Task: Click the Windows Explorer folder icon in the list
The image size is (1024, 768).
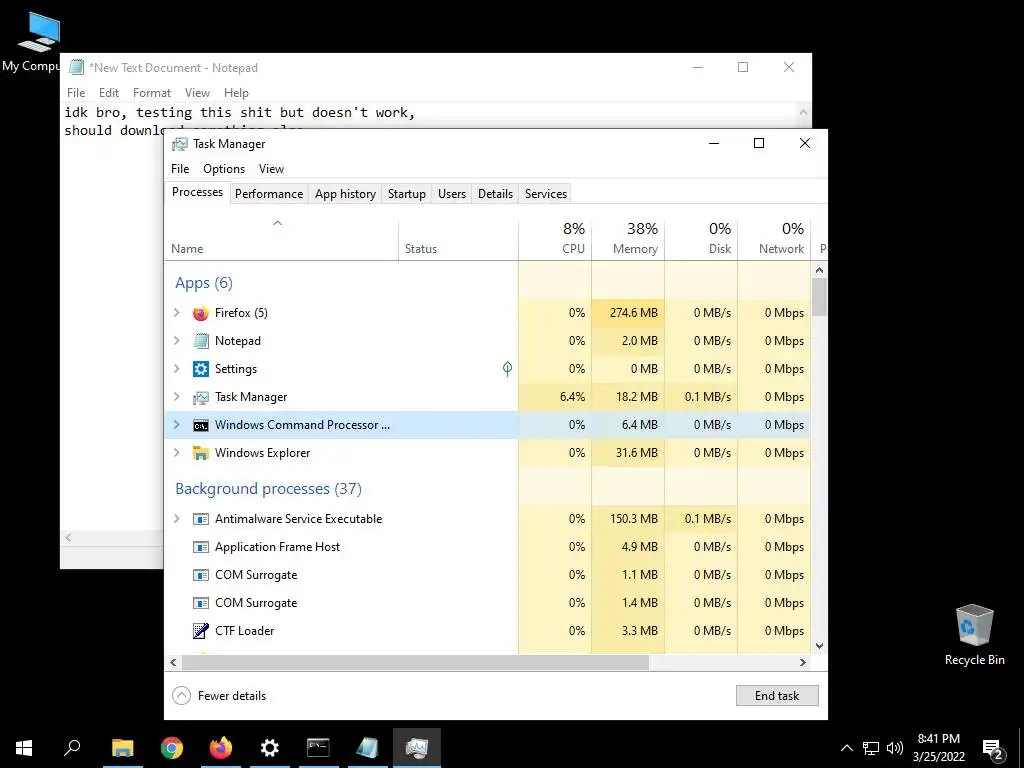Action: coord(200,453)
